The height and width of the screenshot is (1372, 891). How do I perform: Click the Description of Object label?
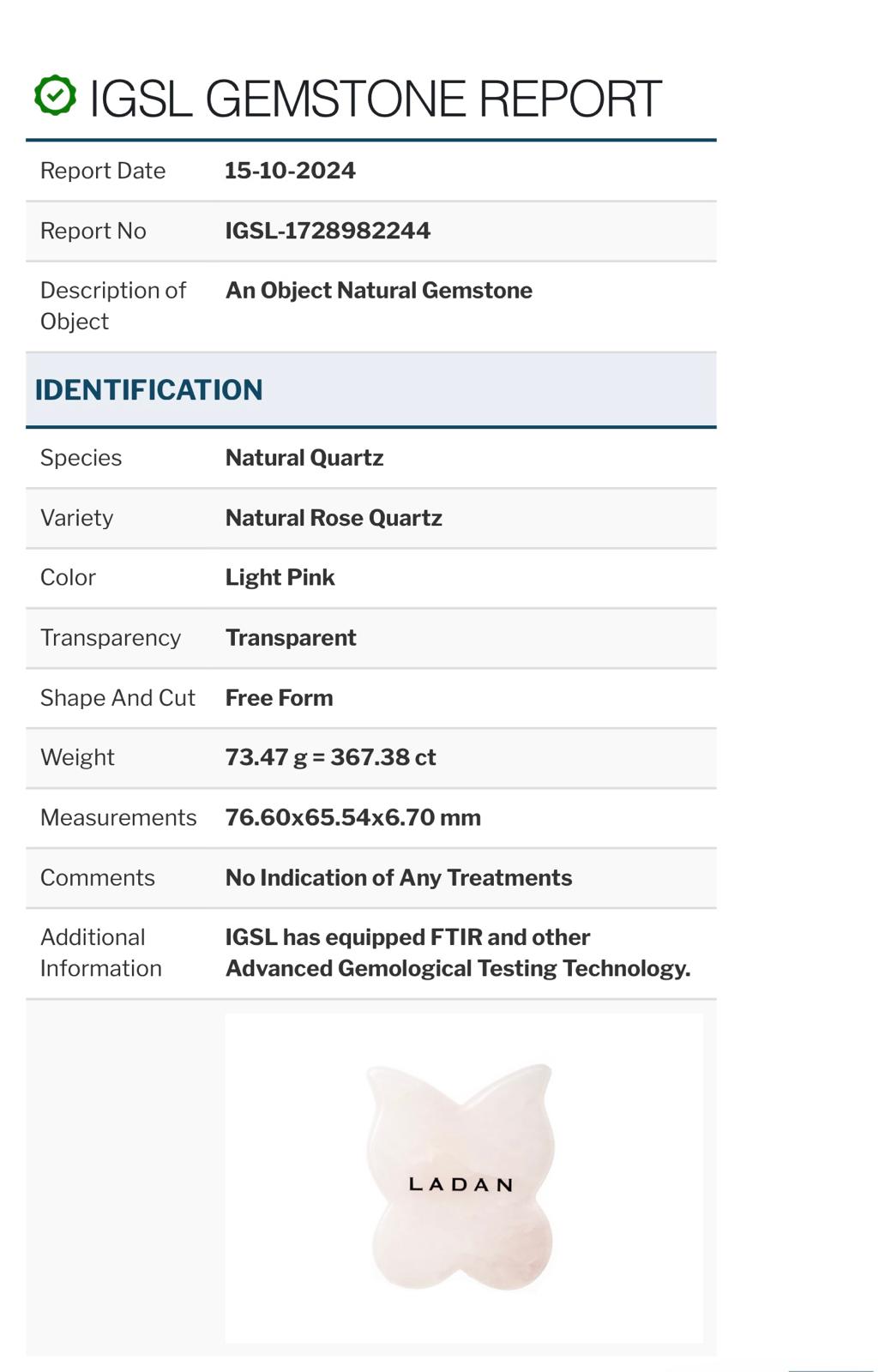click(x=112, y=305)
